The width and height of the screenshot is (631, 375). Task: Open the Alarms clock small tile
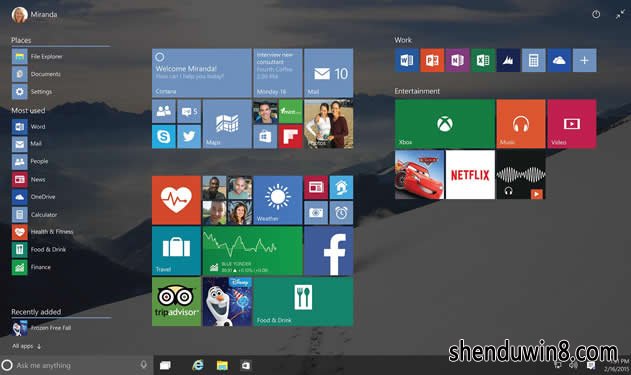[341, 213]
